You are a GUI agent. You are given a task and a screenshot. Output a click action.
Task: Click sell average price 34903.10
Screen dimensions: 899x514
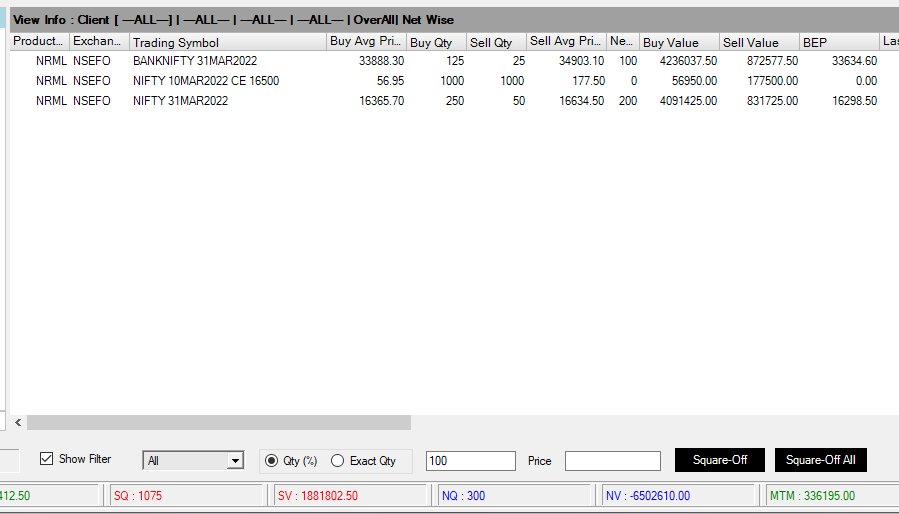click(x=581, y=61)
